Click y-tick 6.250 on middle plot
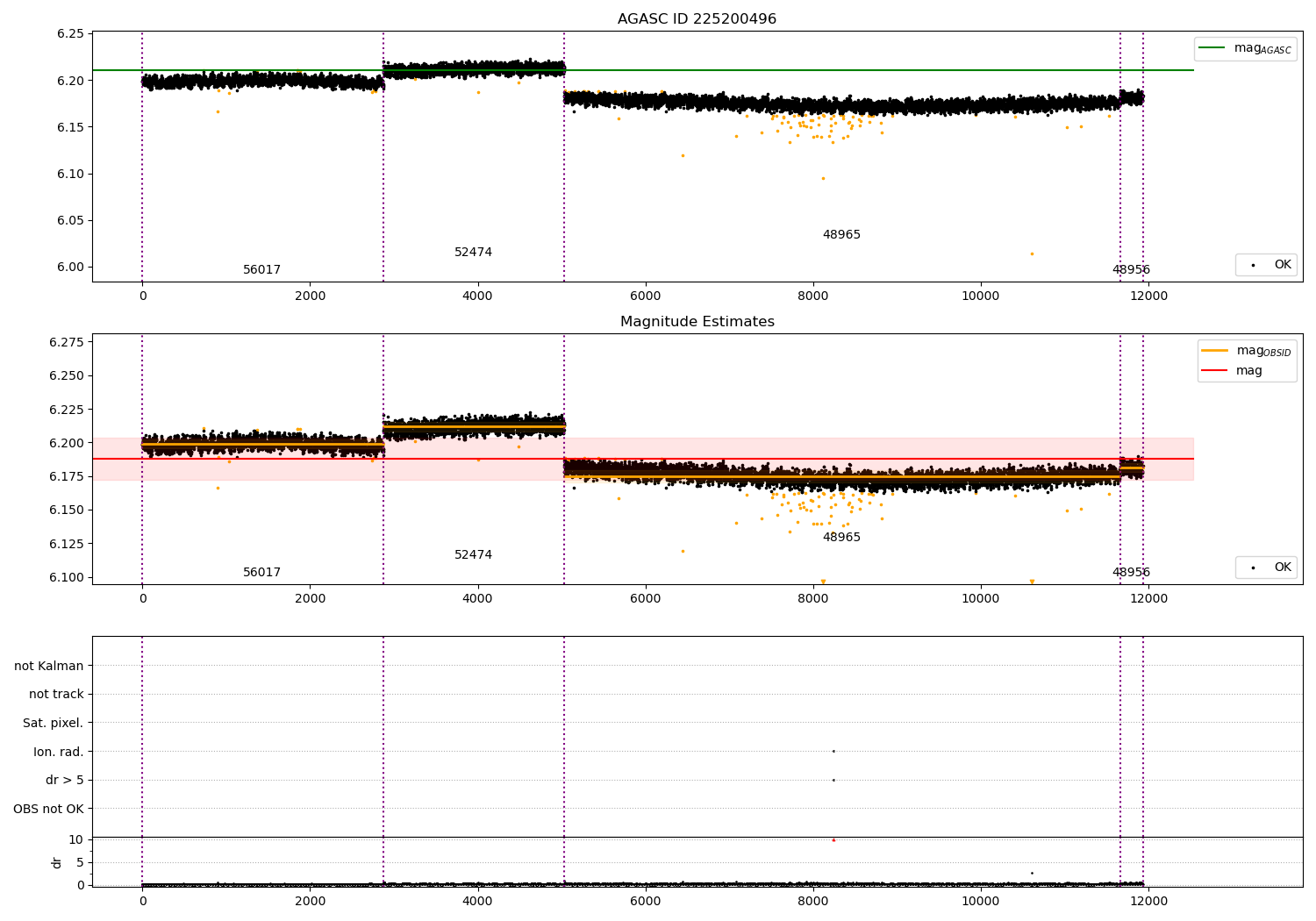The height and width of the screenshot is (921, 1316). click(x=67, y=375)
